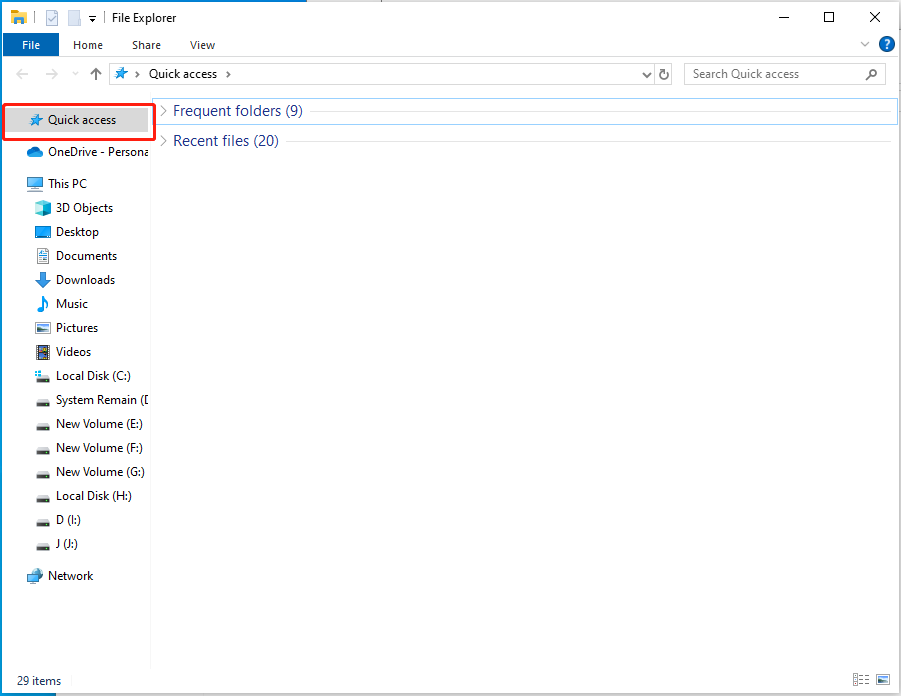Expand the ribbon with the chevron

click(864, 44)
